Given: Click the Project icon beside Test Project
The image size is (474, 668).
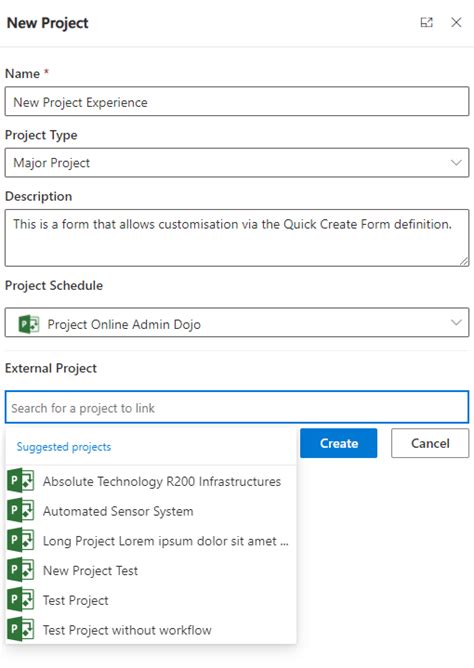Looking at the screenshot, I should (x=20, y=600).
